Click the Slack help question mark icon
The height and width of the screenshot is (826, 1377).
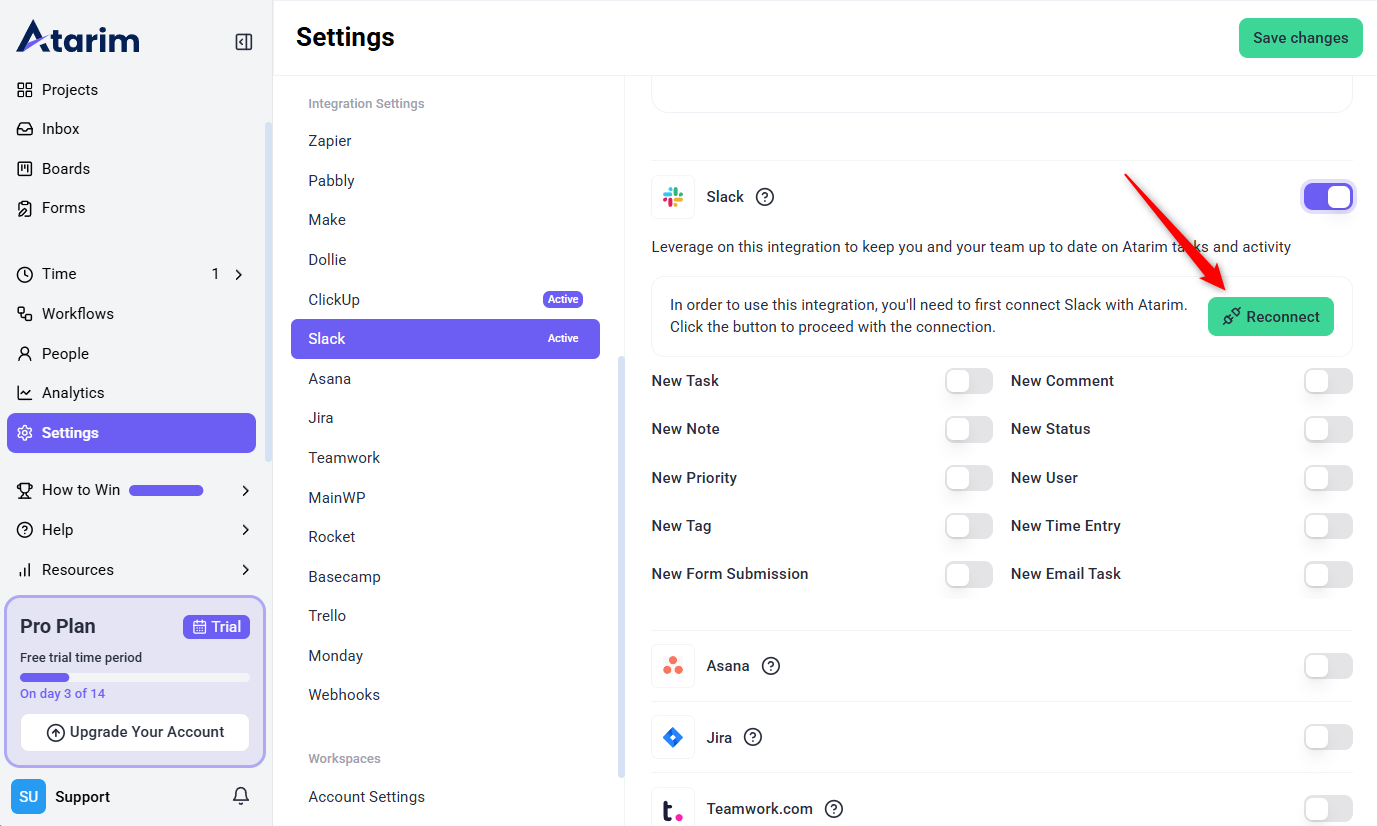point(765,197)
